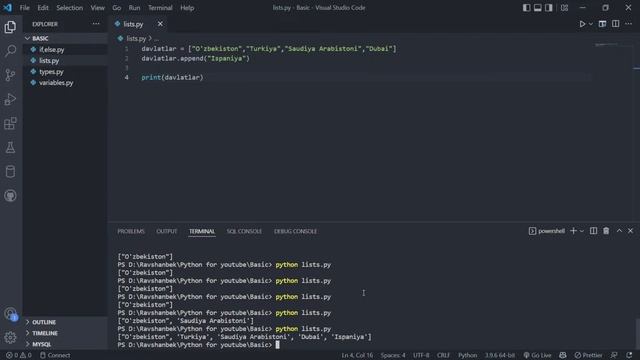Toggle the secondary side bar layout icon

(549, 8)
